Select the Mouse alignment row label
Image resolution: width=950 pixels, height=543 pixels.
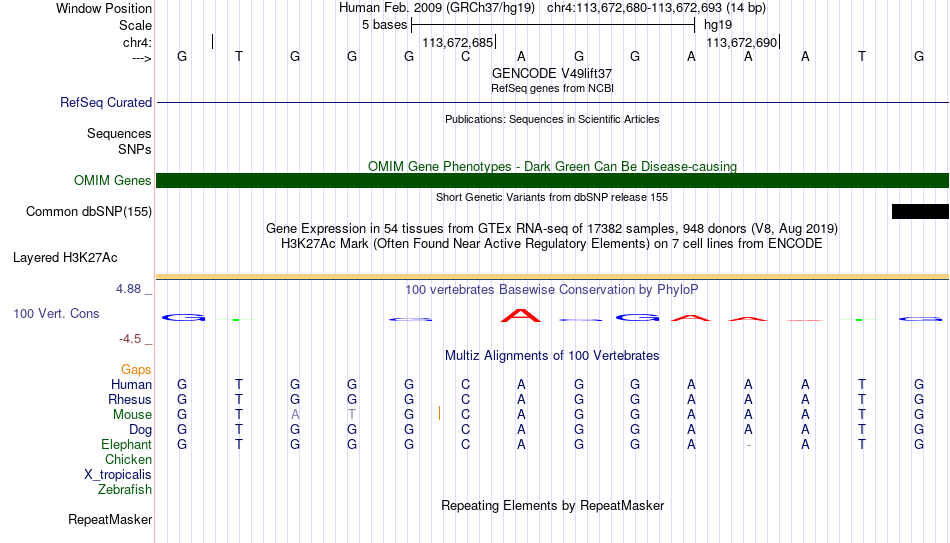pyautogui.click(x=132, y=415)
